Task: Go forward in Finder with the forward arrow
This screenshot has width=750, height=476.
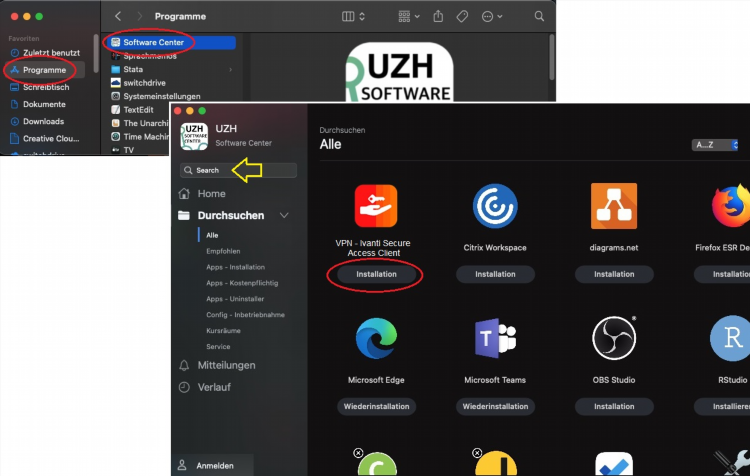Action: pos(140,16)
